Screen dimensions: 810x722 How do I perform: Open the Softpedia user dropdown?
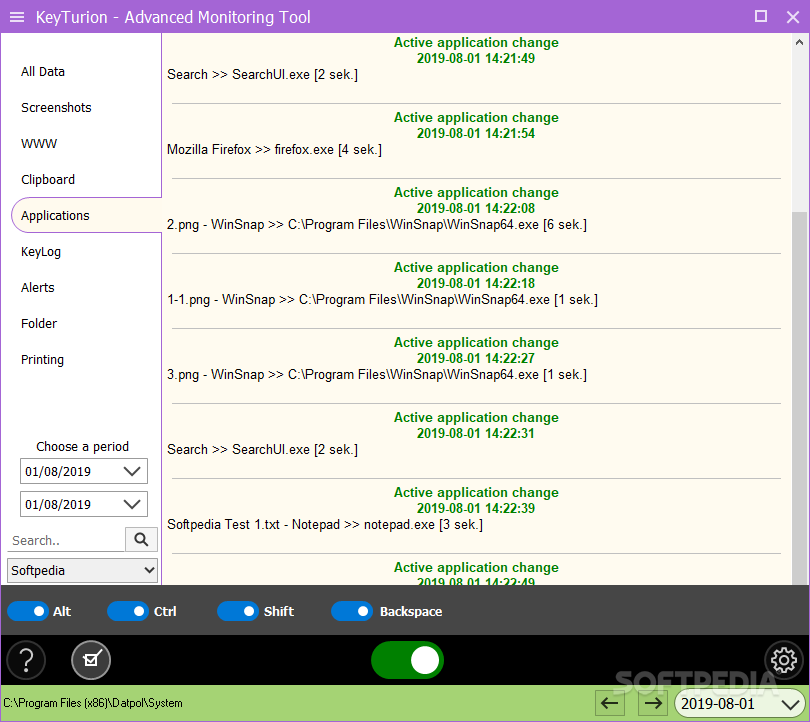83,571
